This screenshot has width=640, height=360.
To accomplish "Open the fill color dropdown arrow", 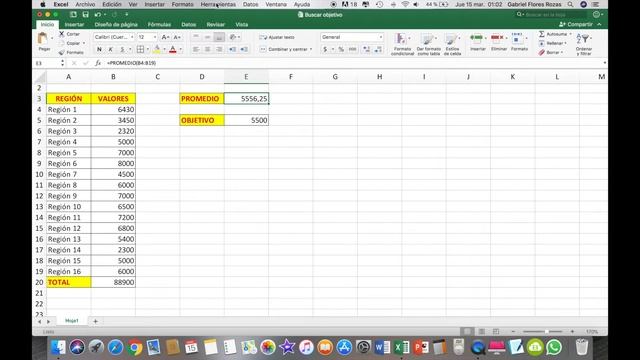I will click(x=164, y=49).
